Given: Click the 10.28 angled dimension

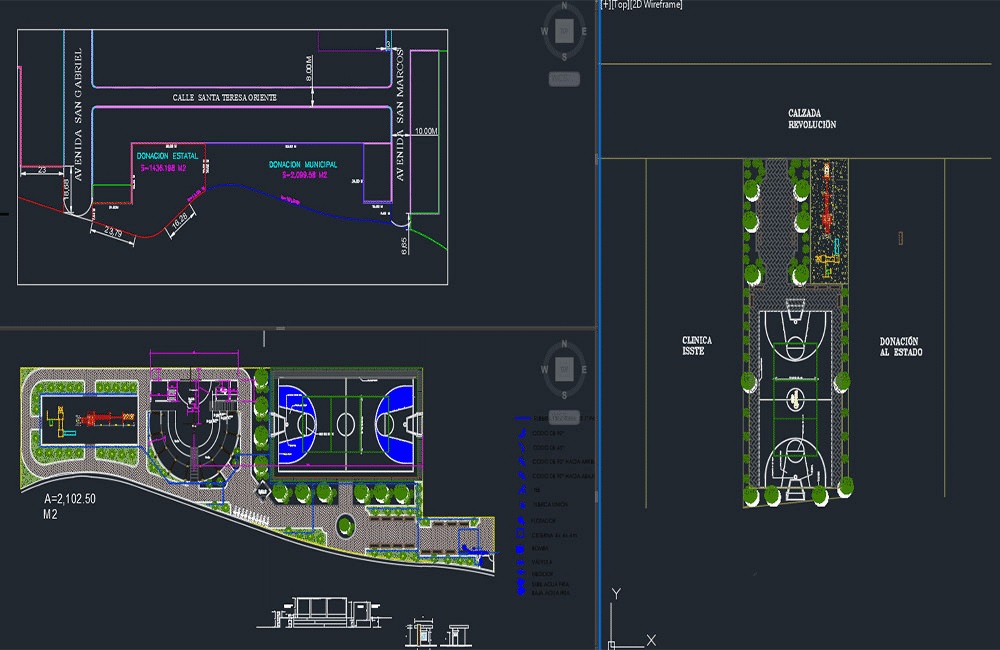Looking at the screenshot, I should coord(180,220).
